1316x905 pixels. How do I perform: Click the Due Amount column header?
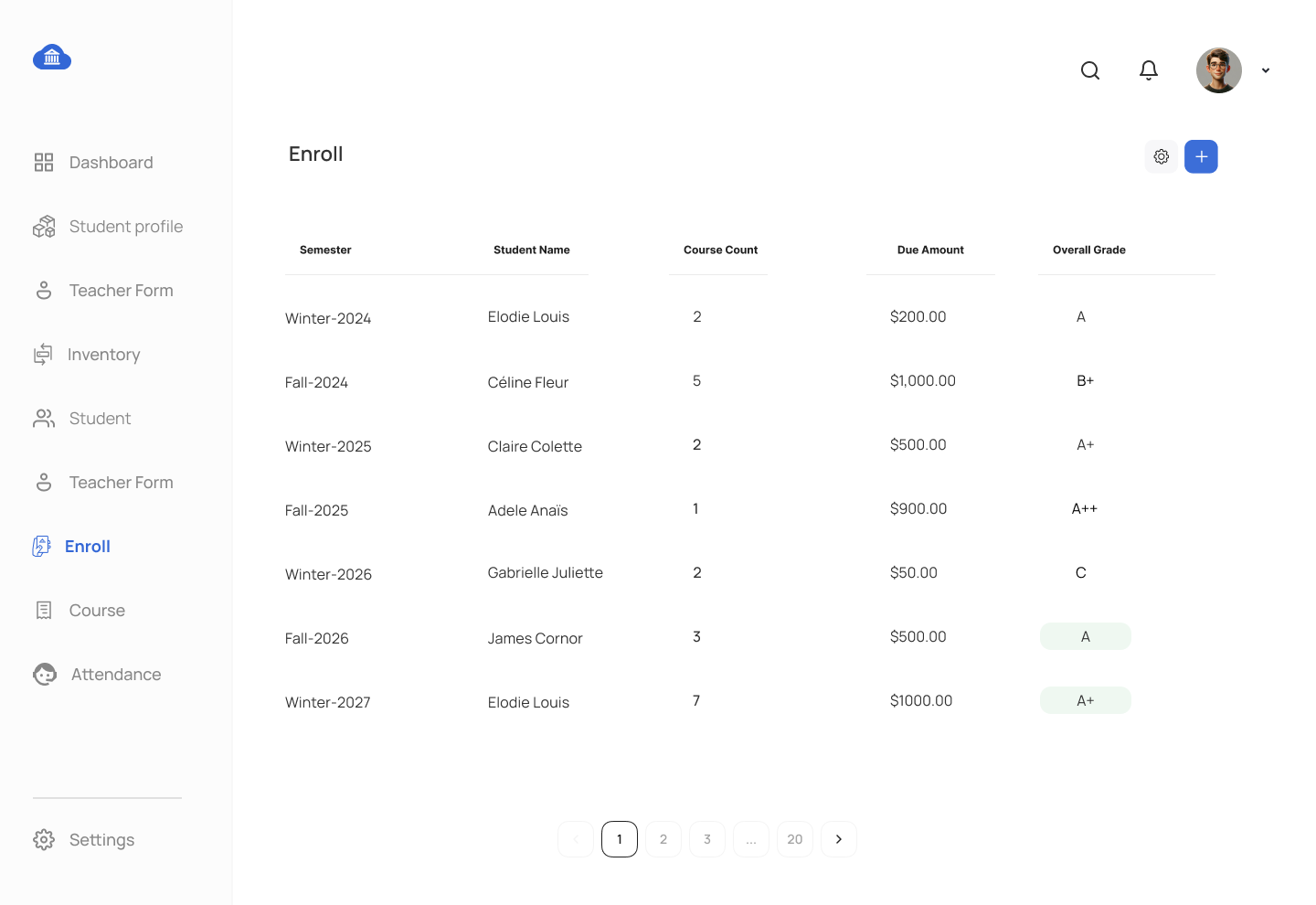(x=930, y=250)
